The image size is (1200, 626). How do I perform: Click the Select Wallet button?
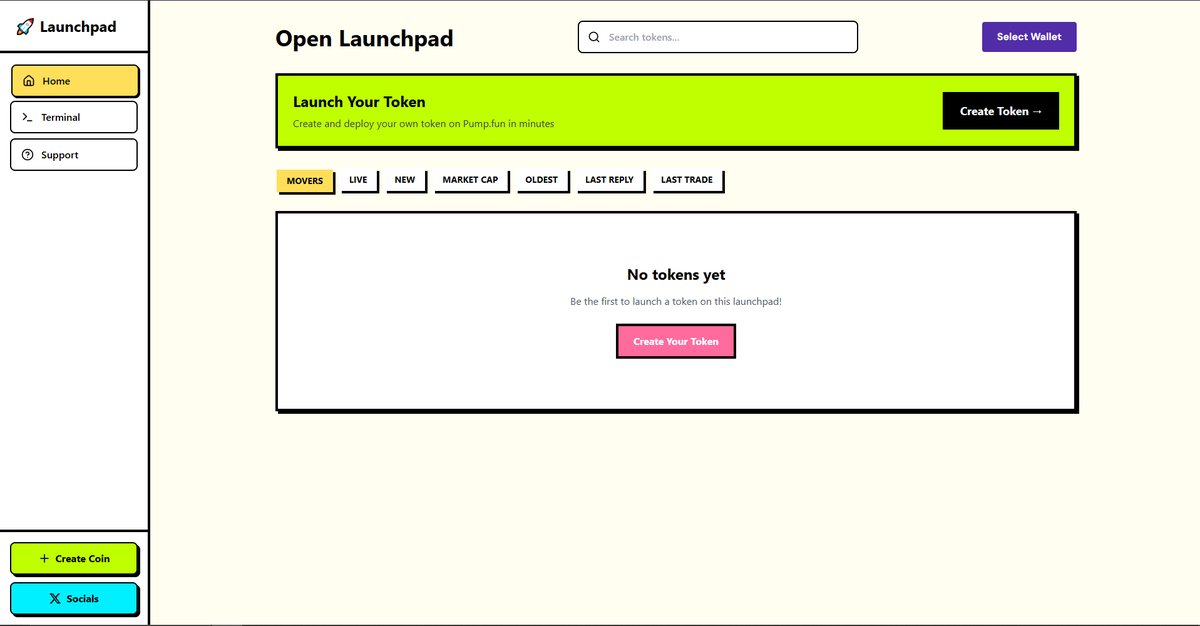tap(1029, 36)
